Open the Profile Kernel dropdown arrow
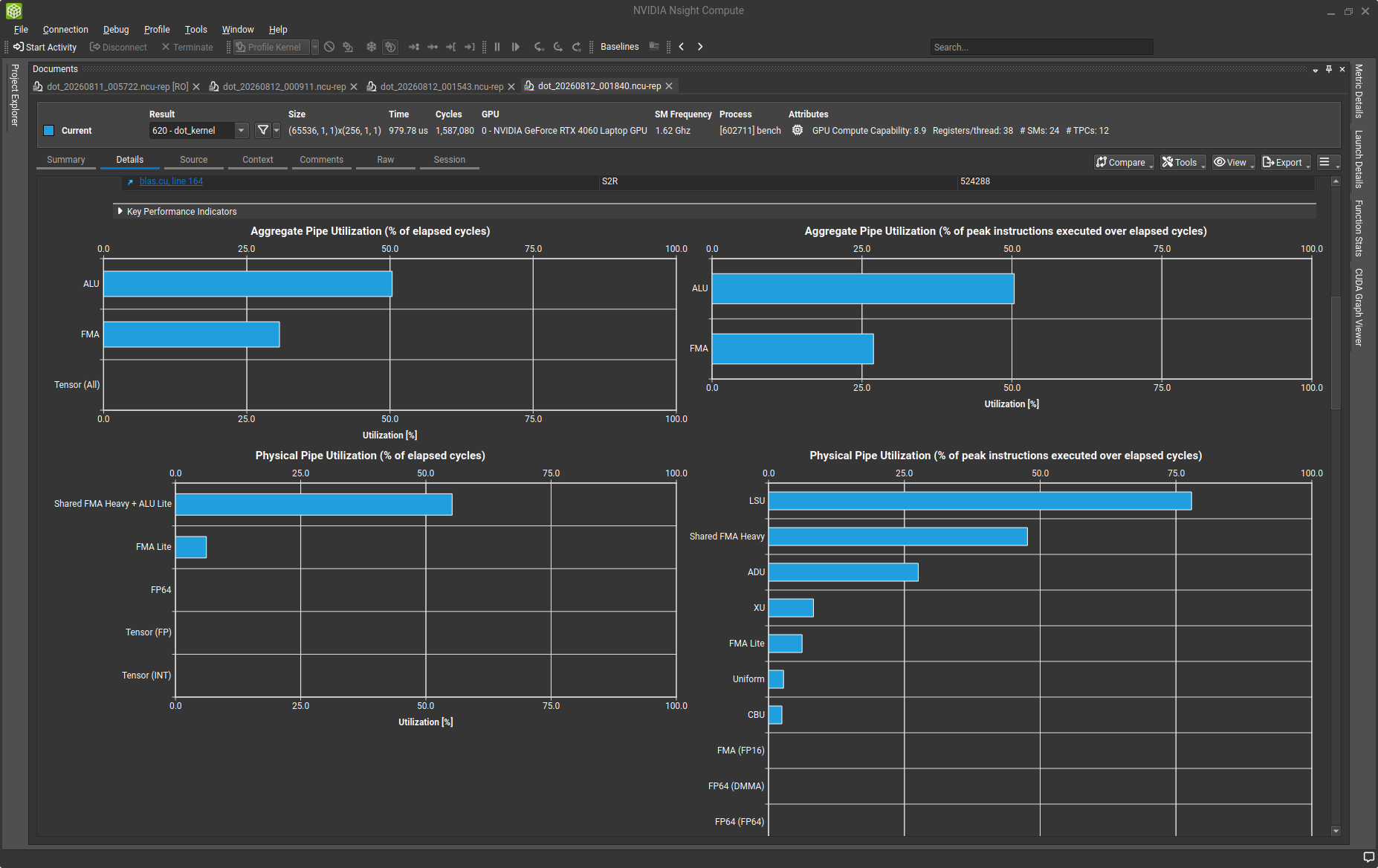 click(315, 47)
